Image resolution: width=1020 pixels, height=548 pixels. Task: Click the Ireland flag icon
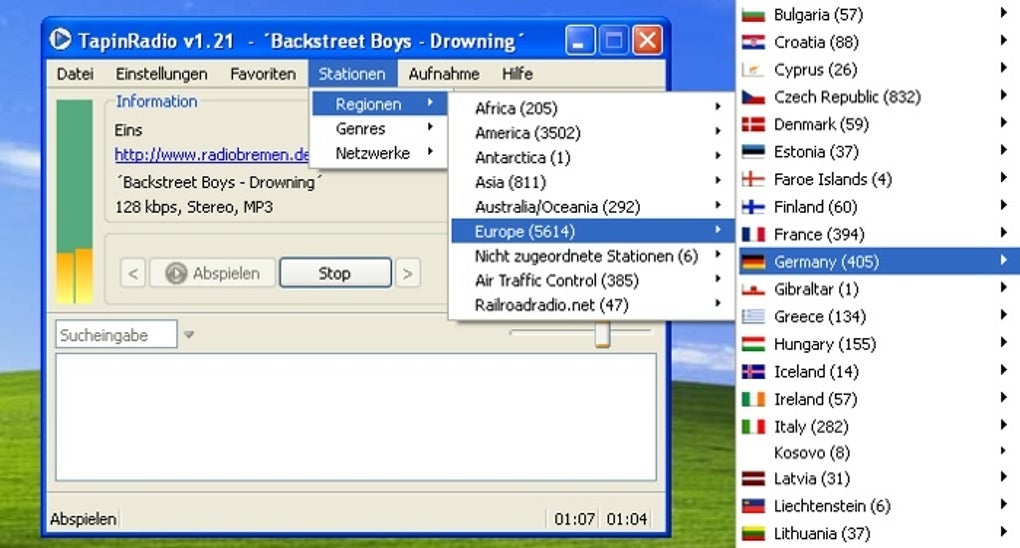coord(753,399)
